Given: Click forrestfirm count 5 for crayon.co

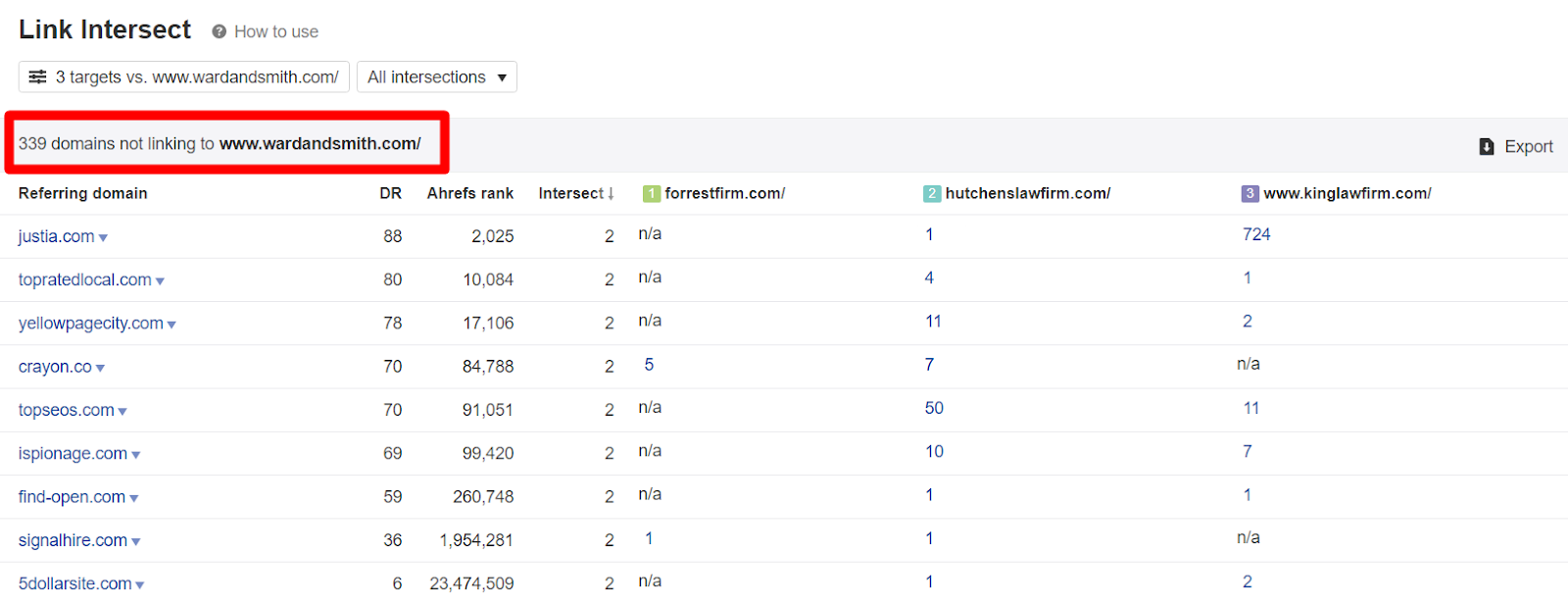Looking at the screenshot, I should [649, 365].
